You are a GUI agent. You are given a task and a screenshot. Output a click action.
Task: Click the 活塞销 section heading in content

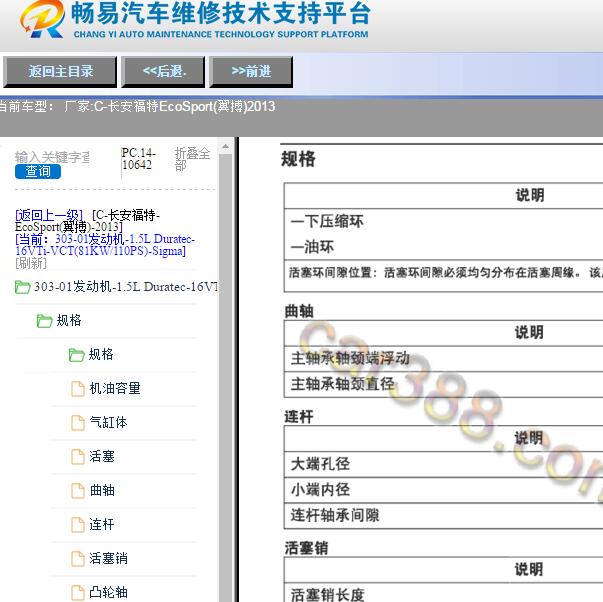click(x=306, y=548)
